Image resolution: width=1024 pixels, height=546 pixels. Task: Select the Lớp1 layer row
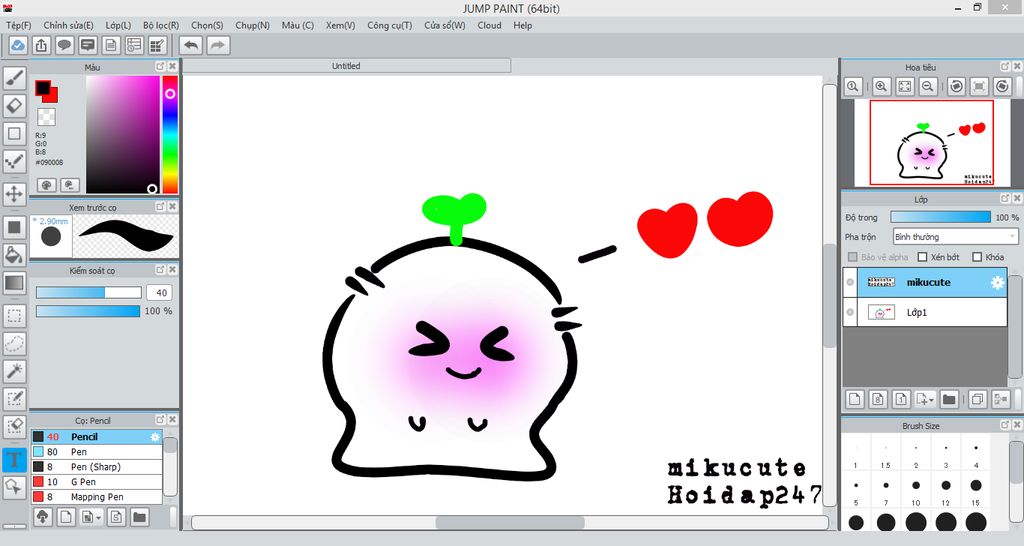pos(925,312)
